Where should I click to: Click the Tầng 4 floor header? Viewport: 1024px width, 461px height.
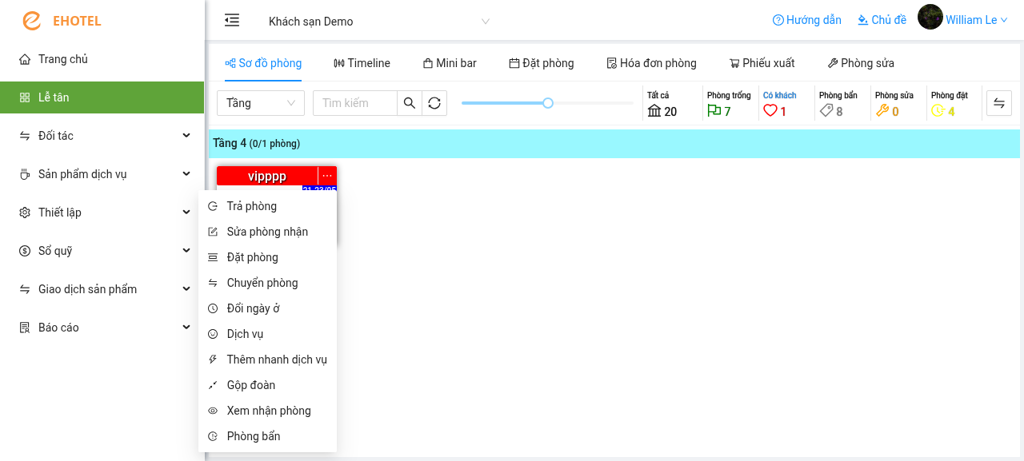coord(615,143)
